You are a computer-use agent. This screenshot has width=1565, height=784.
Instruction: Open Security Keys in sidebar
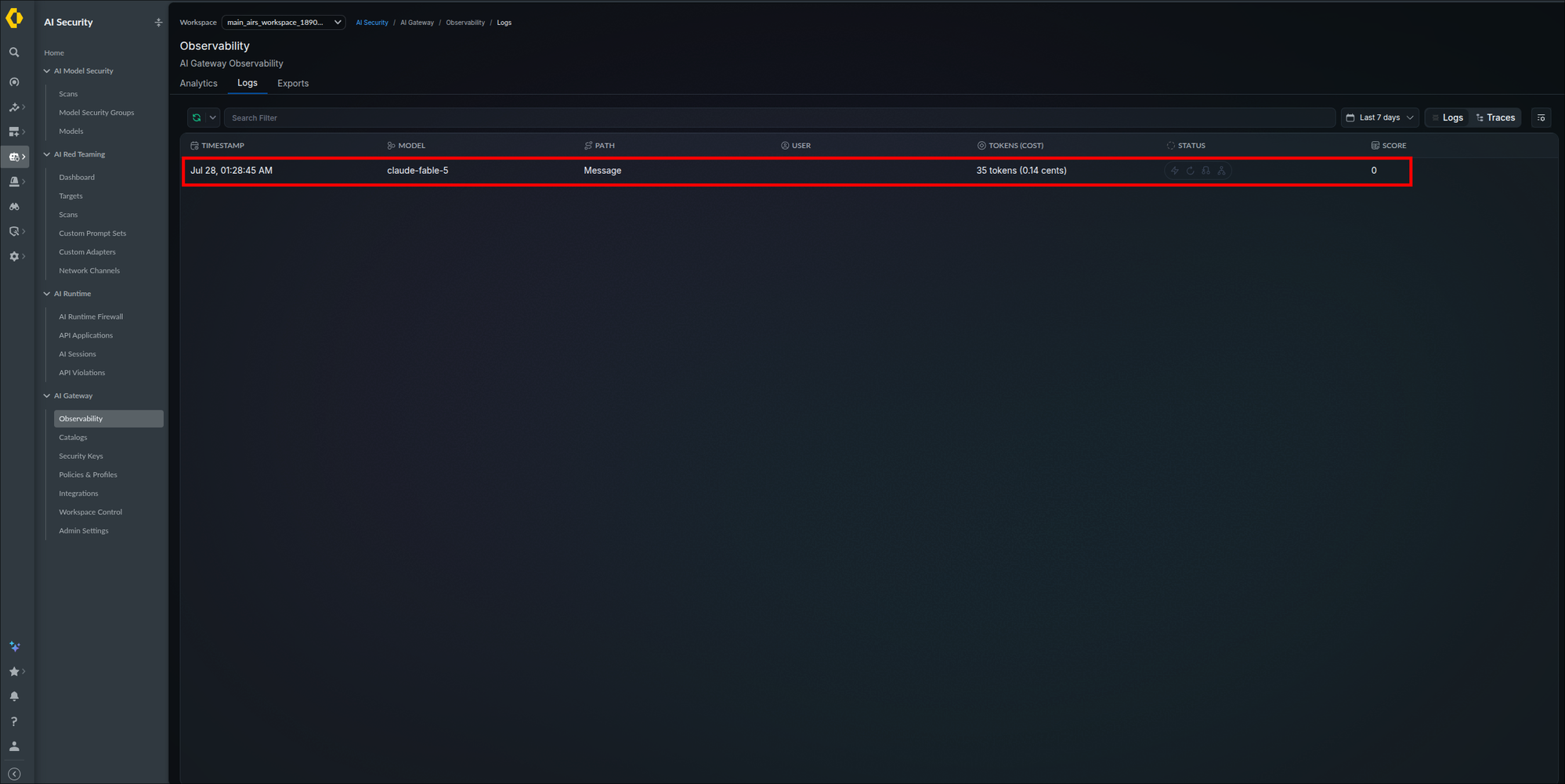click(x=81, y=457)
